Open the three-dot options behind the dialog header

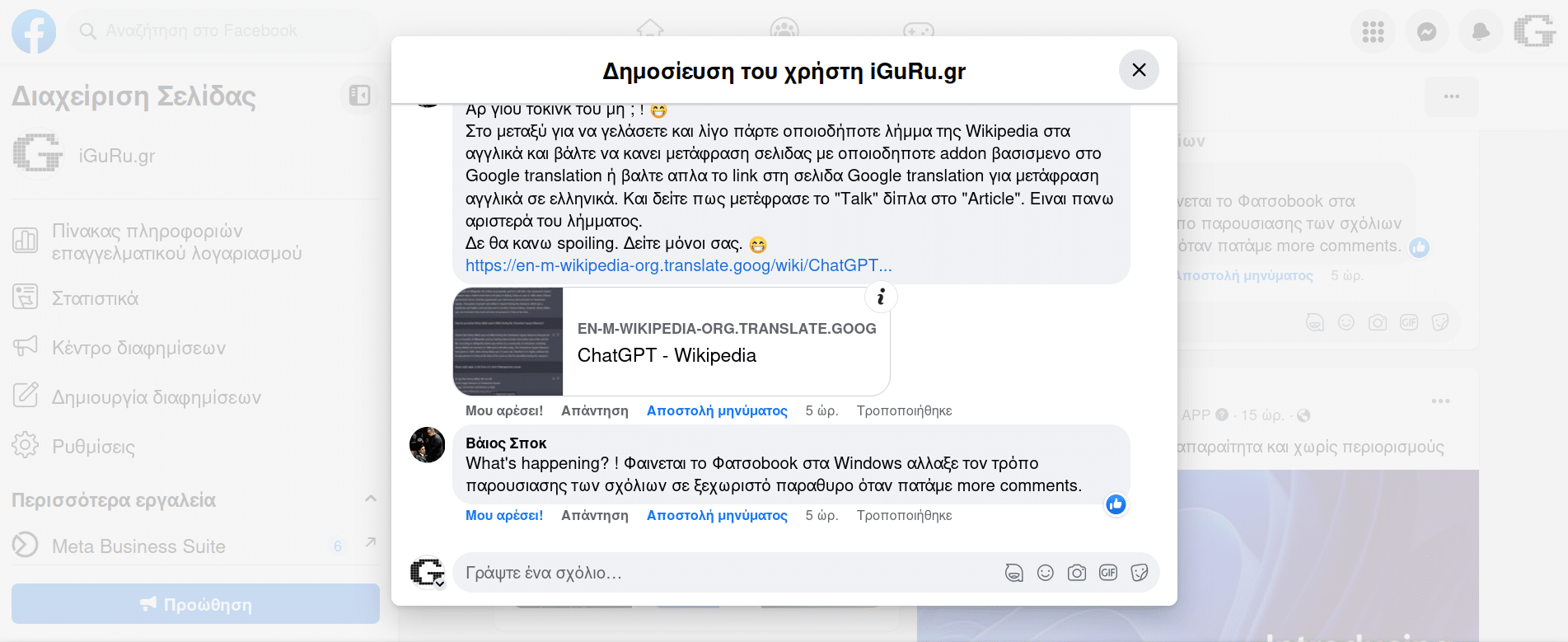tap(1452, 97)
